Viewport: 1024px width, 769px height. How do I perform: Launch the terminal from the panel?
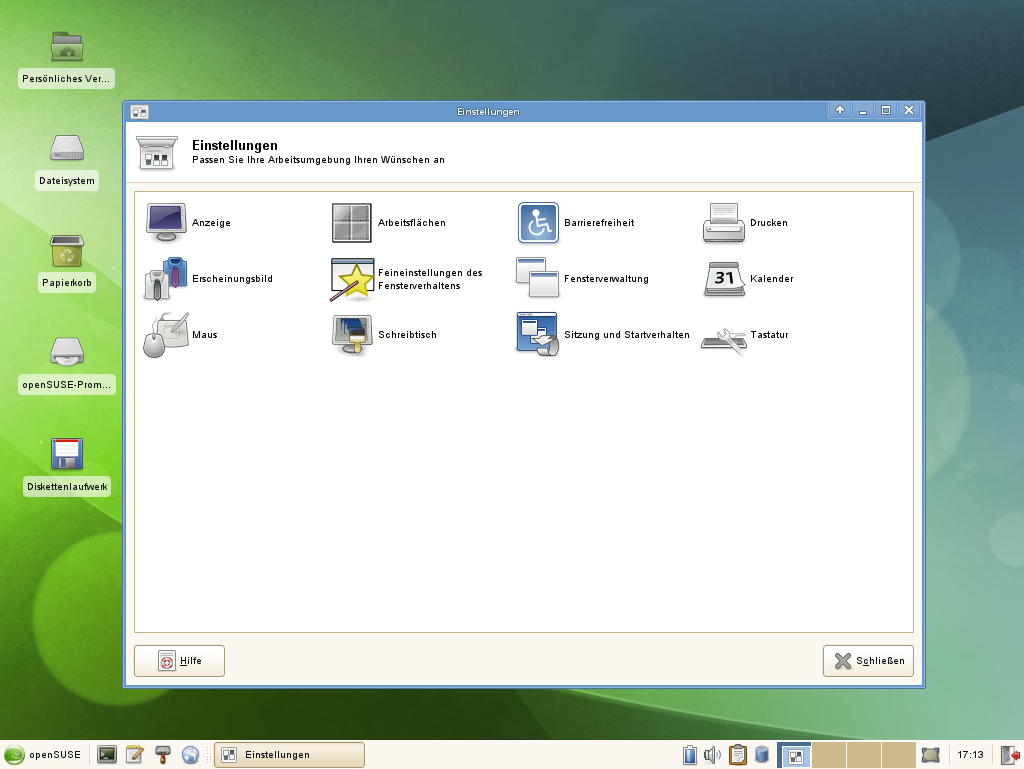[x=106, y=754]
